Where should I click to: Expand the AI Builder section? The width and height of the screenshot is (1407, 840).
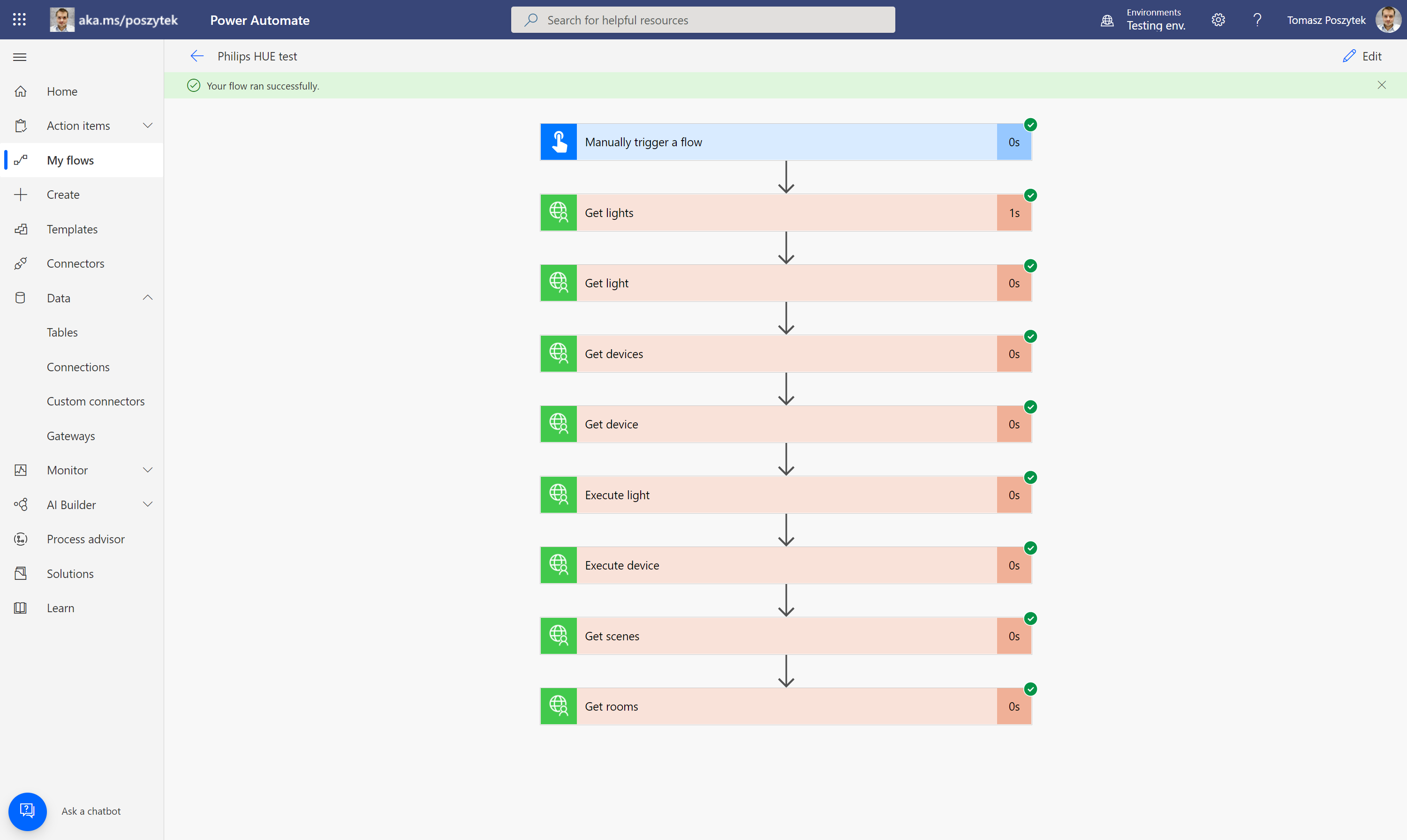148,504
